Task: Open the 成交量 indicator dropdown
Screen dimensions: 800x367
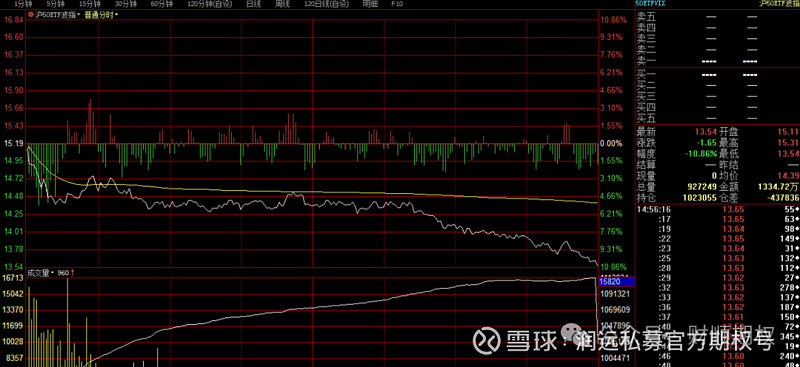Action: [x=42, y=273]
